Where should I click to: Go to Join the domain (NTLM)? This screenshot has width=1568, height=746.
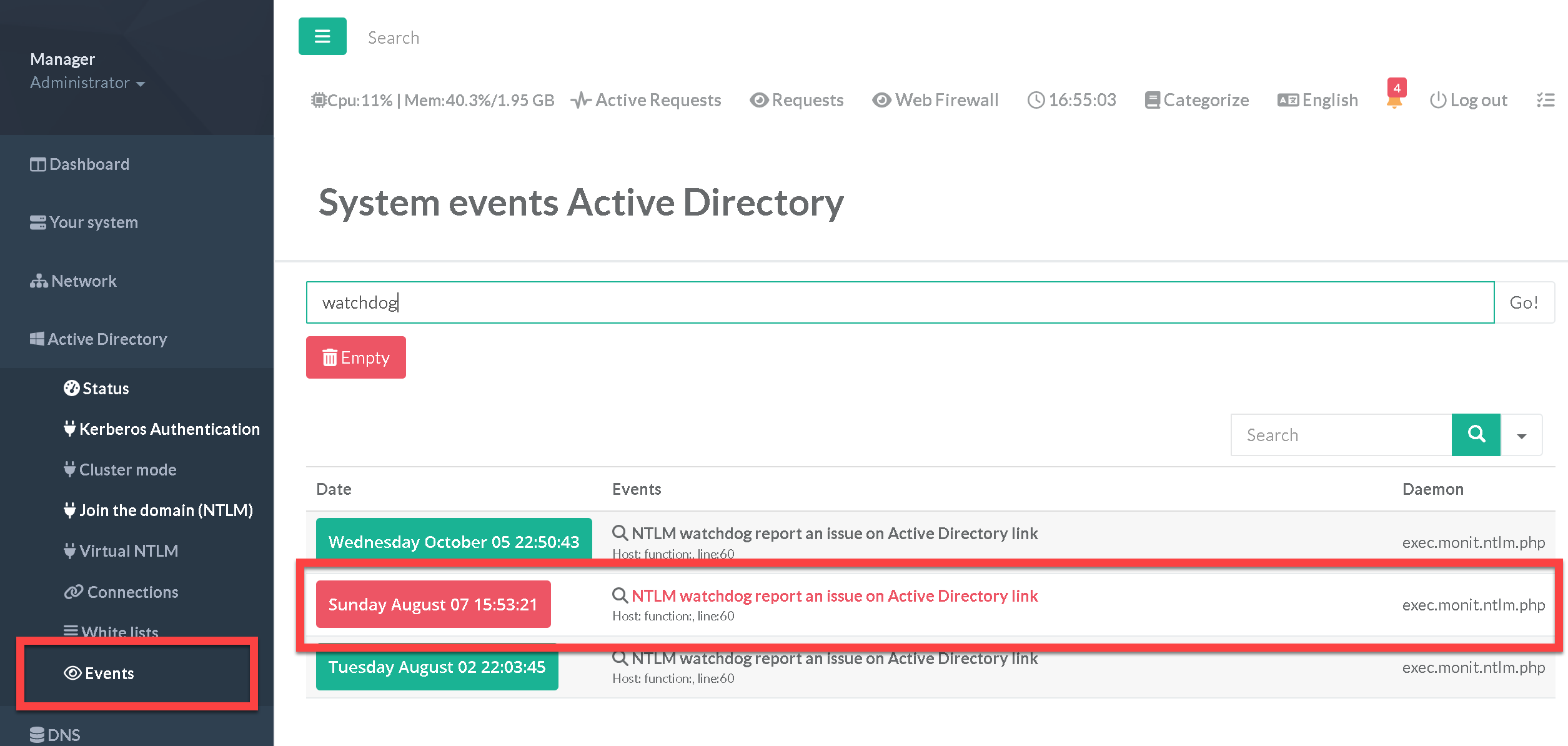click(159, 510)
